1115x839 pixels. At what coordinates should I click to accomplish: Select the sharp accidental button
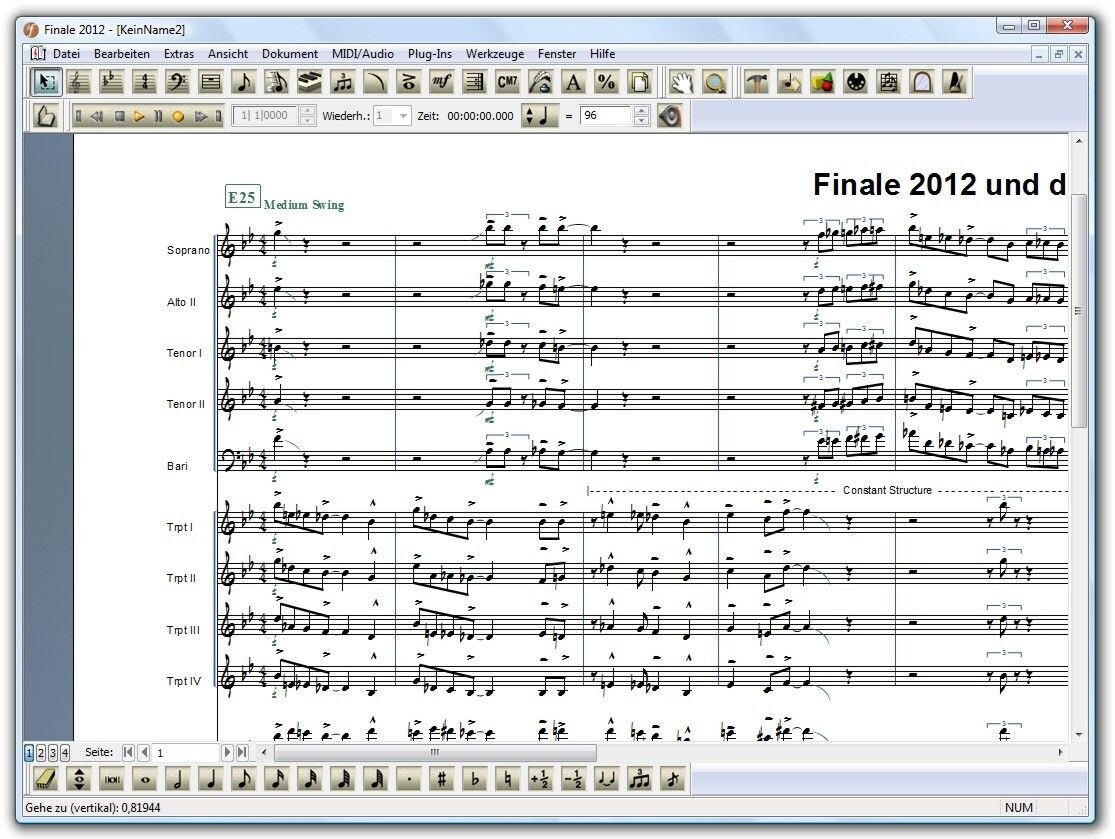coord(442,779)
